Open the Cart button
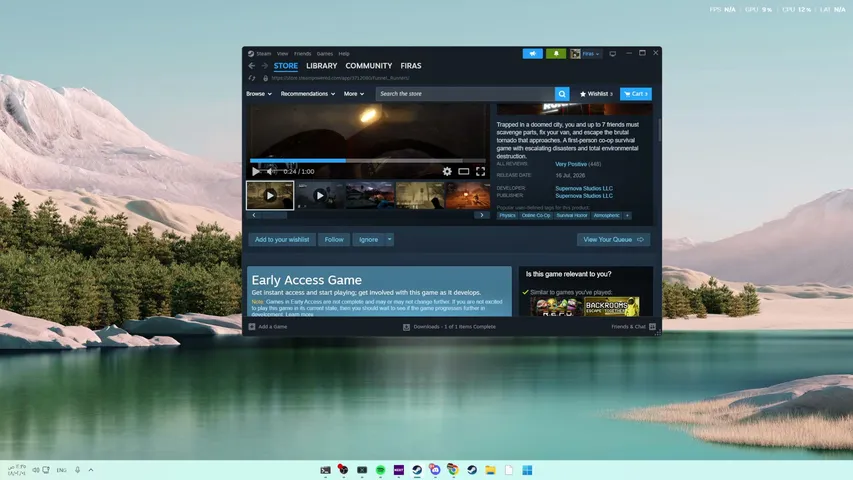853x480 pixels. (635, 94)
